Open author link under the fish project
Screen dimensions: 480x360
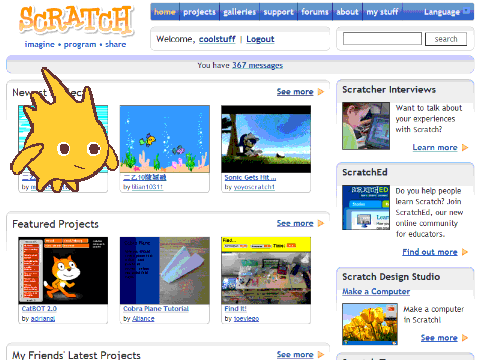pyautogui.click(x=147, y=187)
